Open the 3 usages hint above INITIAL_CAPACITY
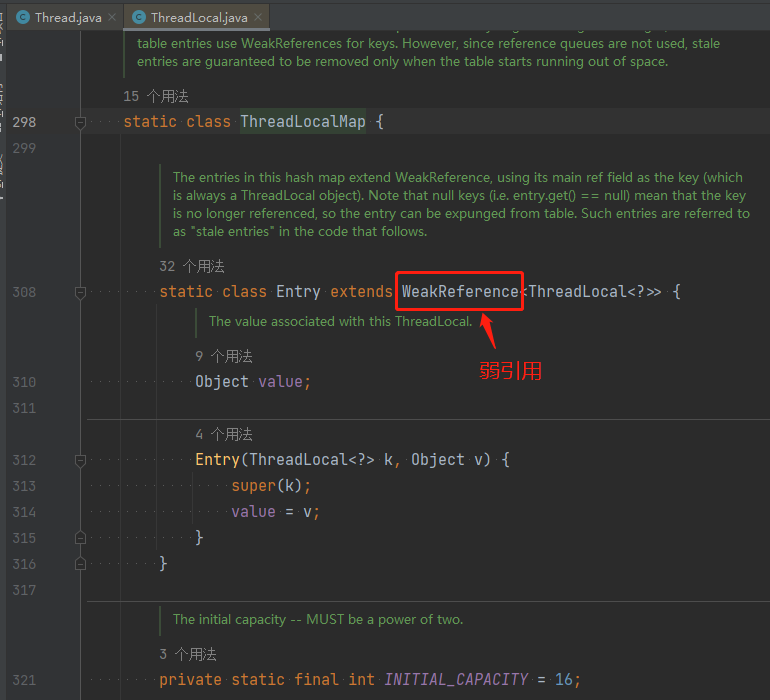 (x=188, y=654)
